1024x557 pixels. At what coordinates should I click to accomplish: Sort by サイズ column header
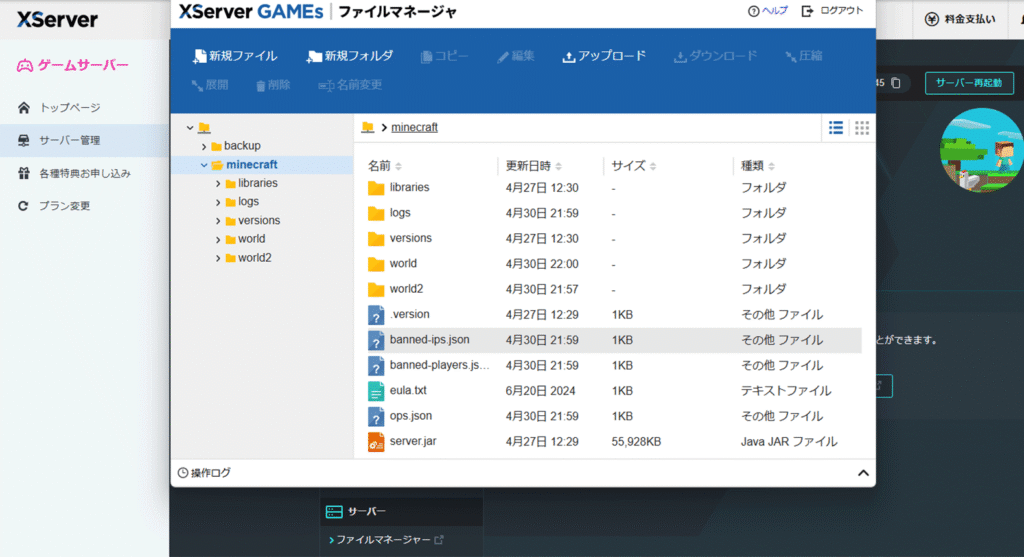(x=633, y=166)
